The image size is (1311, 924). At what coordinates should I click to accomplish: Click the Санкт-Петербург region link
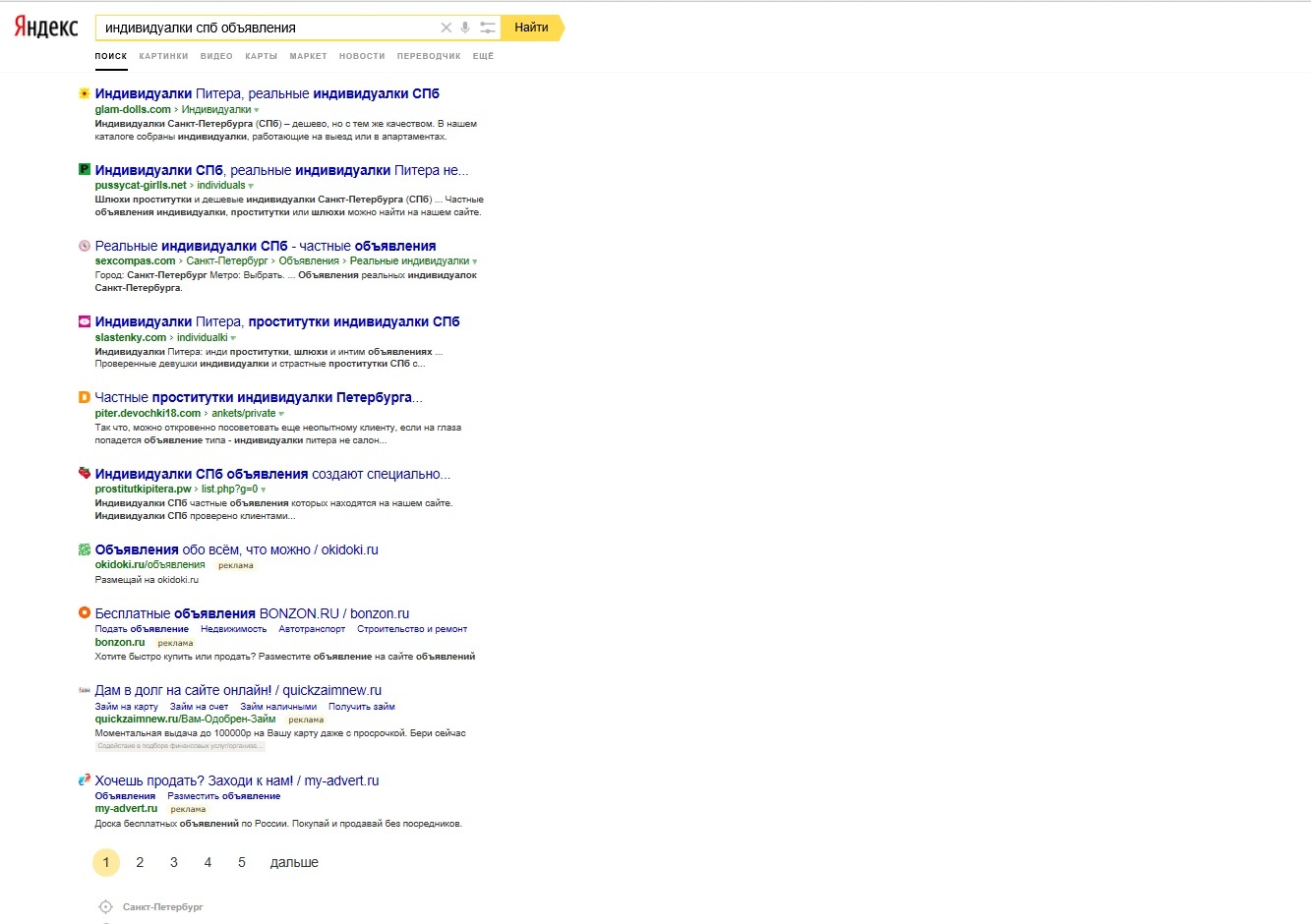(163, 907)
